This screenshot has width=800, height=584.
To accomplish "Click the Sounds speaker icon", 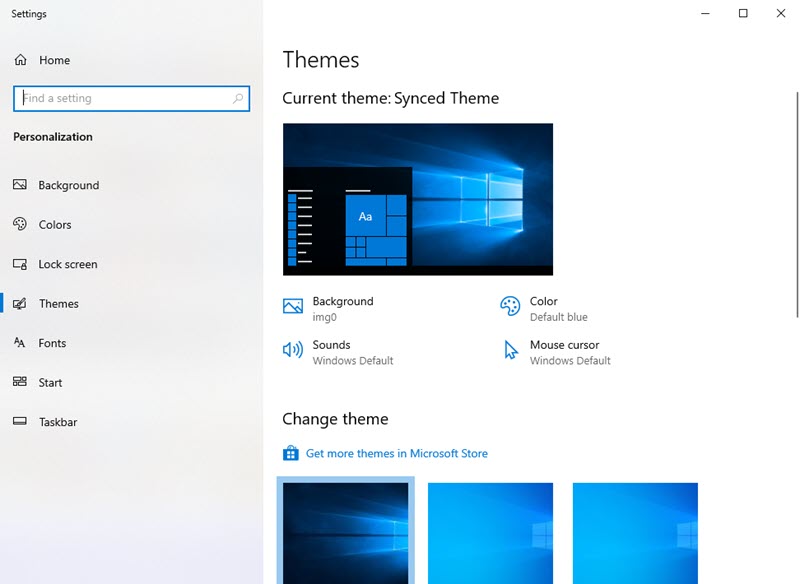I will coord(292,349).
